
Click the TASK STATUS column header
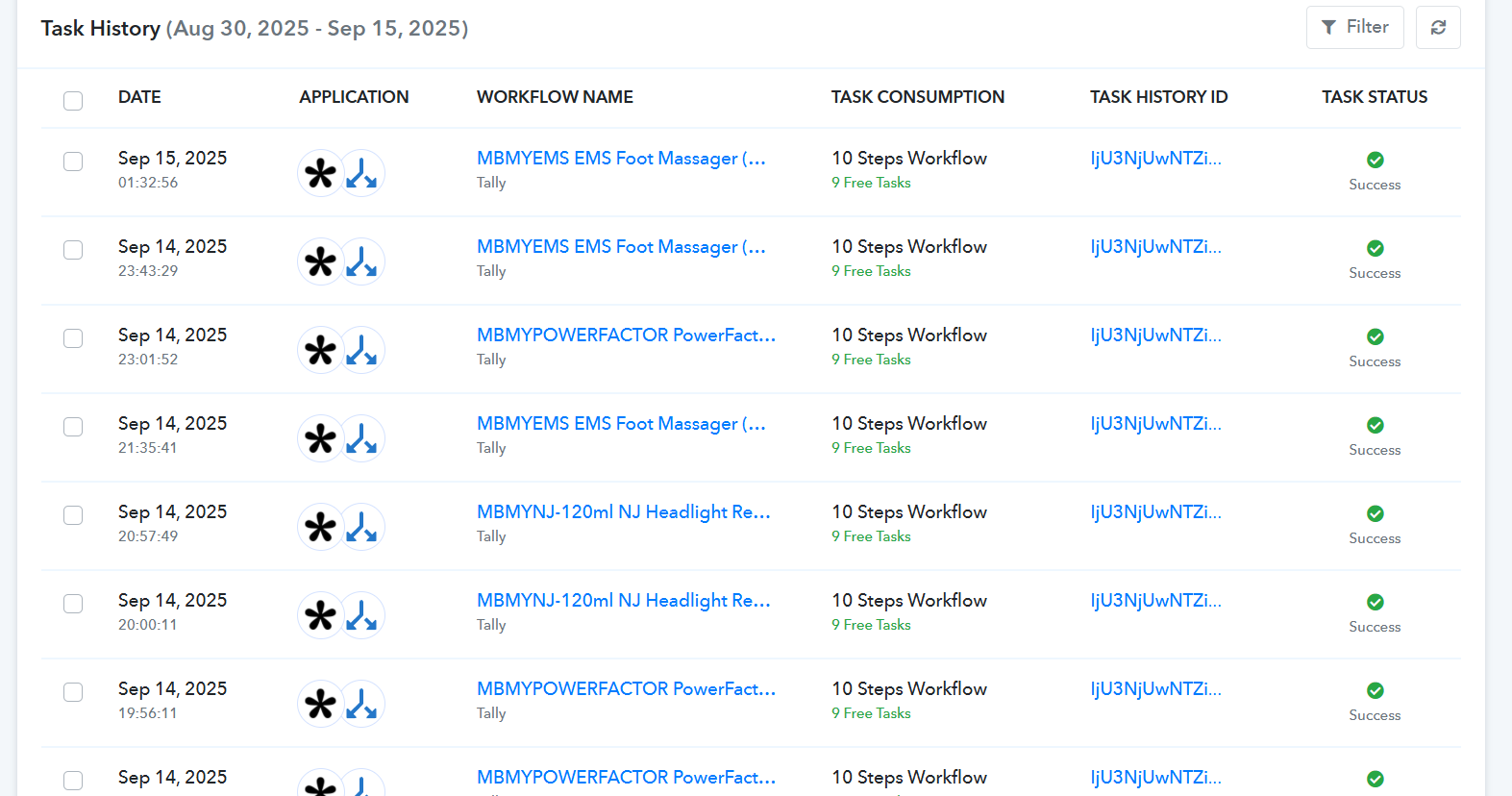pyautogui.click(x=1375, y=97)
